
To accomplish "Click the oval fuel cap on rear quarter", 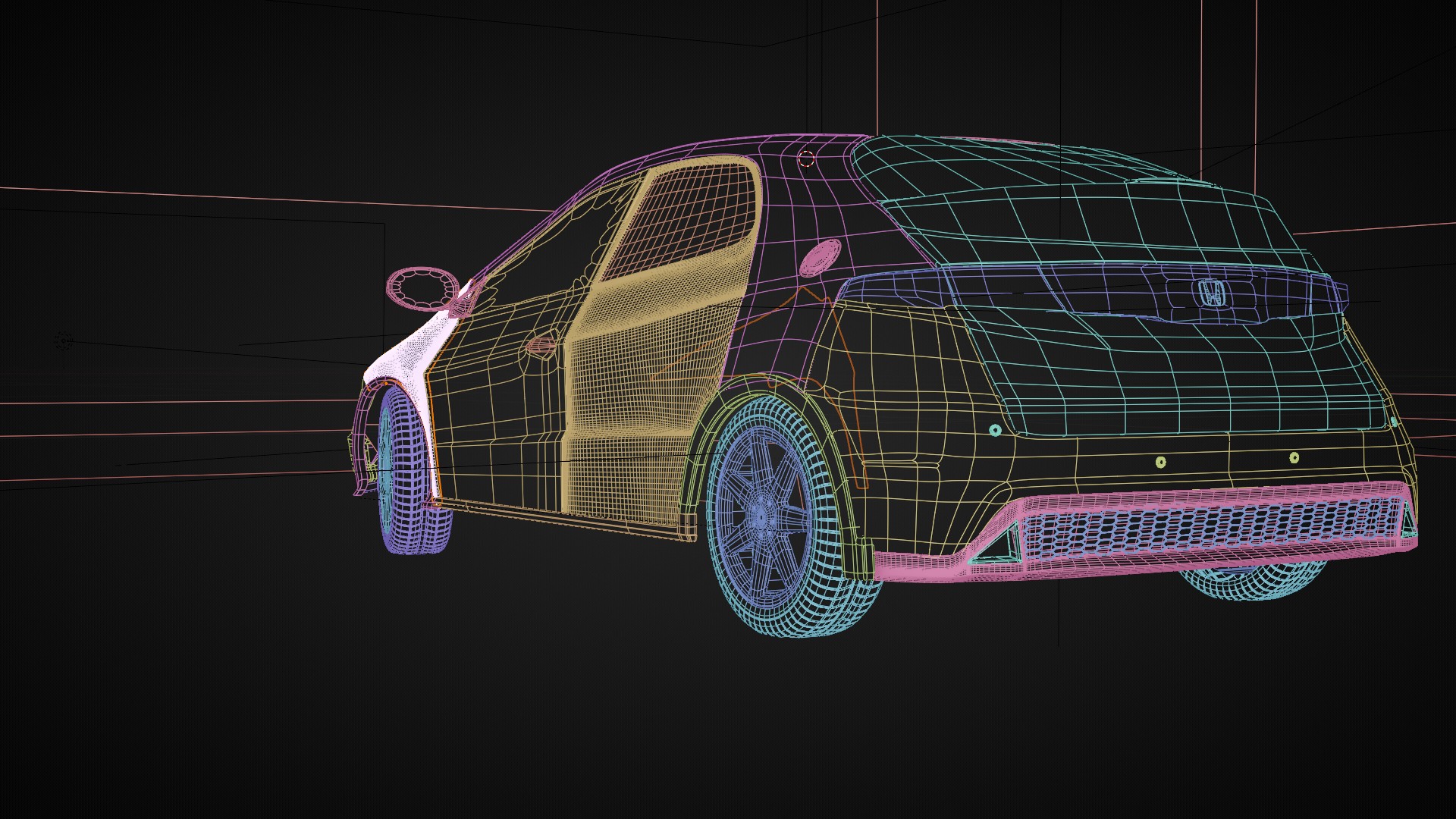I will tap(820, 258).
